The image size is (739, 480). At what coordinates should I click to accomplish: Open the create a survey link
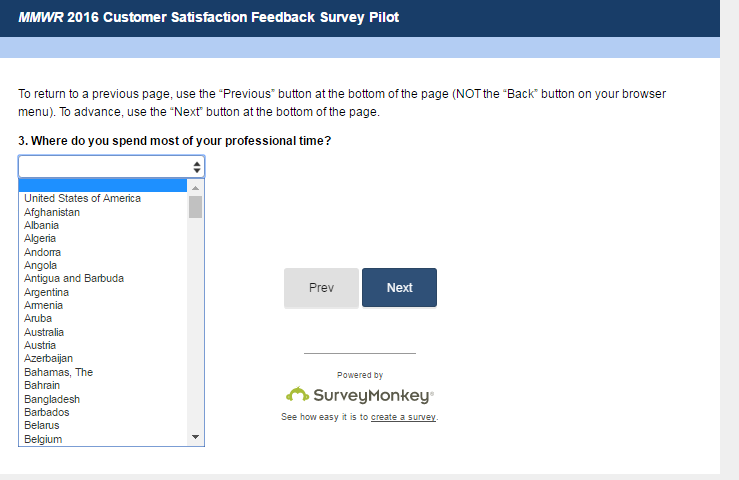click(x=403, y=417)
